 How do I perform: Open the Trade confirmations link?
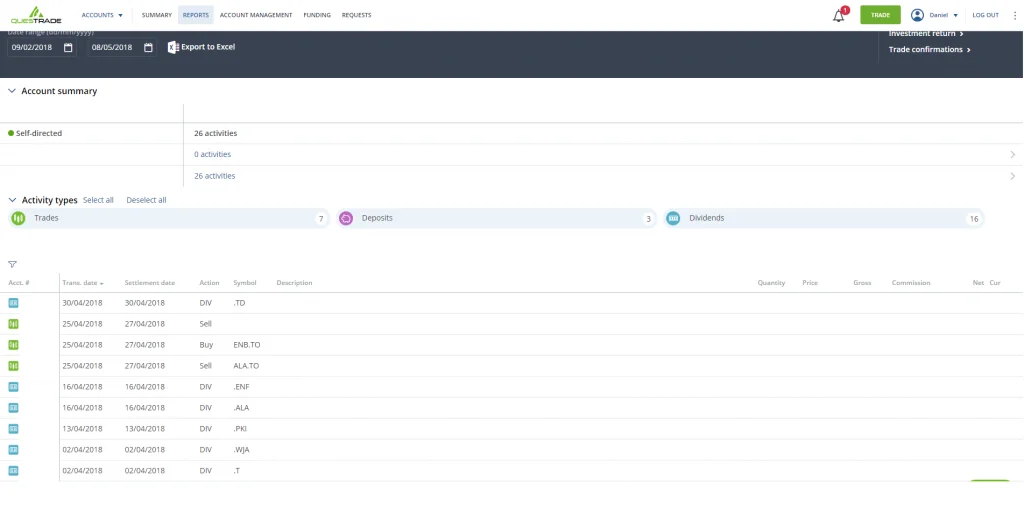(929, 49)
